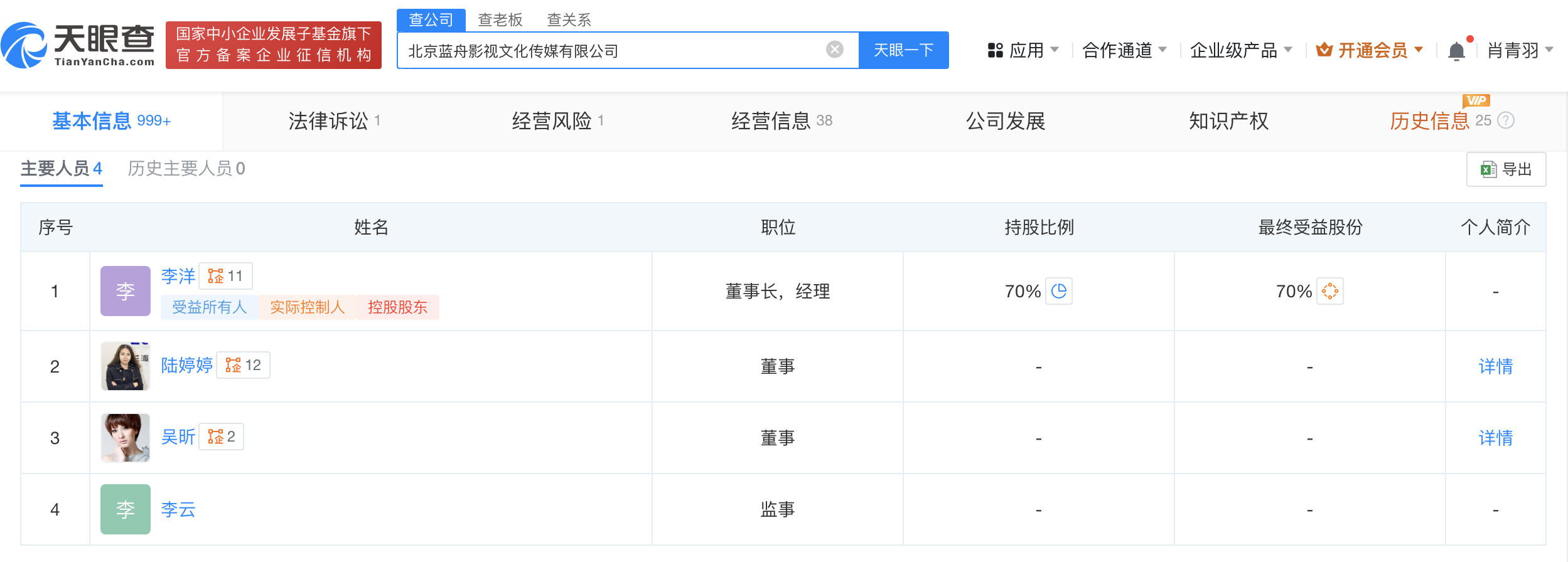Click the pie chart icon beside 70% shareholding
1568x562 pixels.
[x=1058, y=291]
